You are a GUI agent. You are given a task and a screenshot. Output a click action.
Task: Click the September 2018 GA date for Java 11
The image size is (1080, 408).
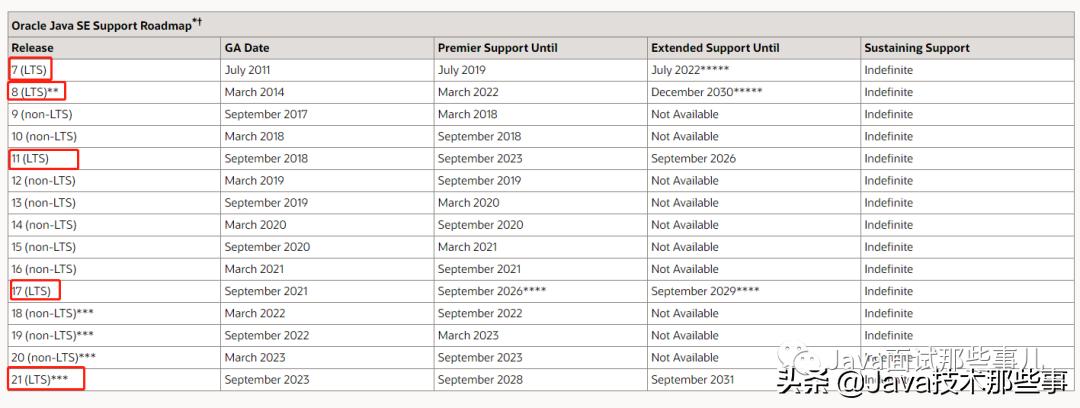[x=266, y=158]
